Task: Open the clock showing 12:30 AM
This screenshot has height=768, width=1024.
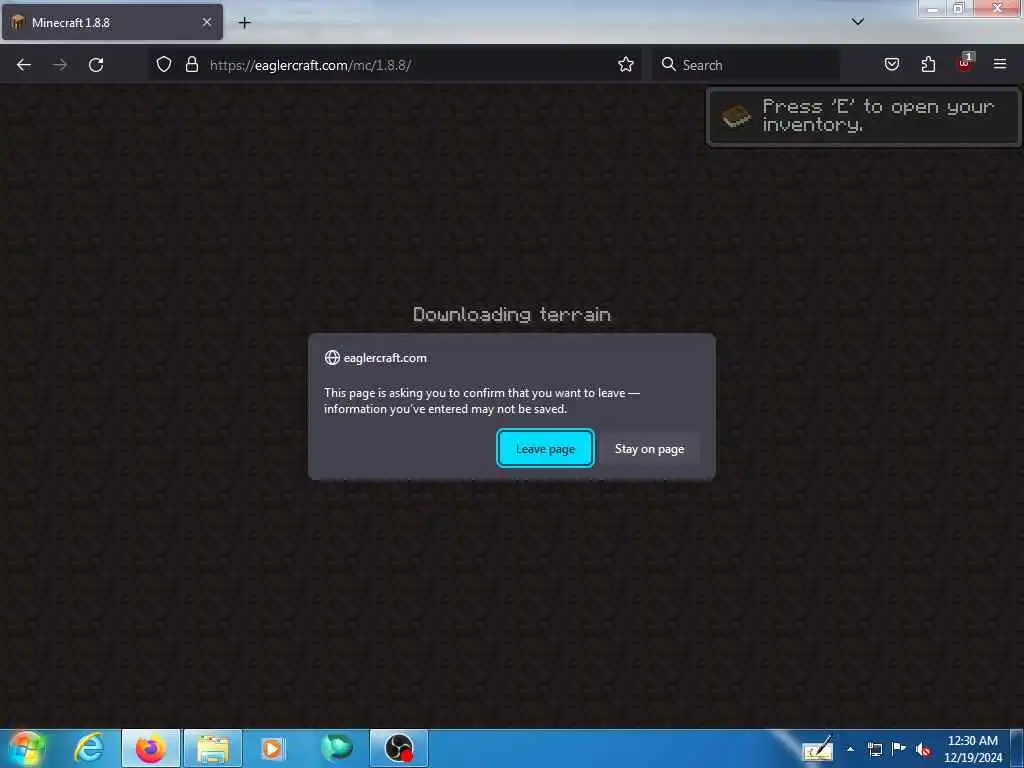Action: (x=972, y=749)
